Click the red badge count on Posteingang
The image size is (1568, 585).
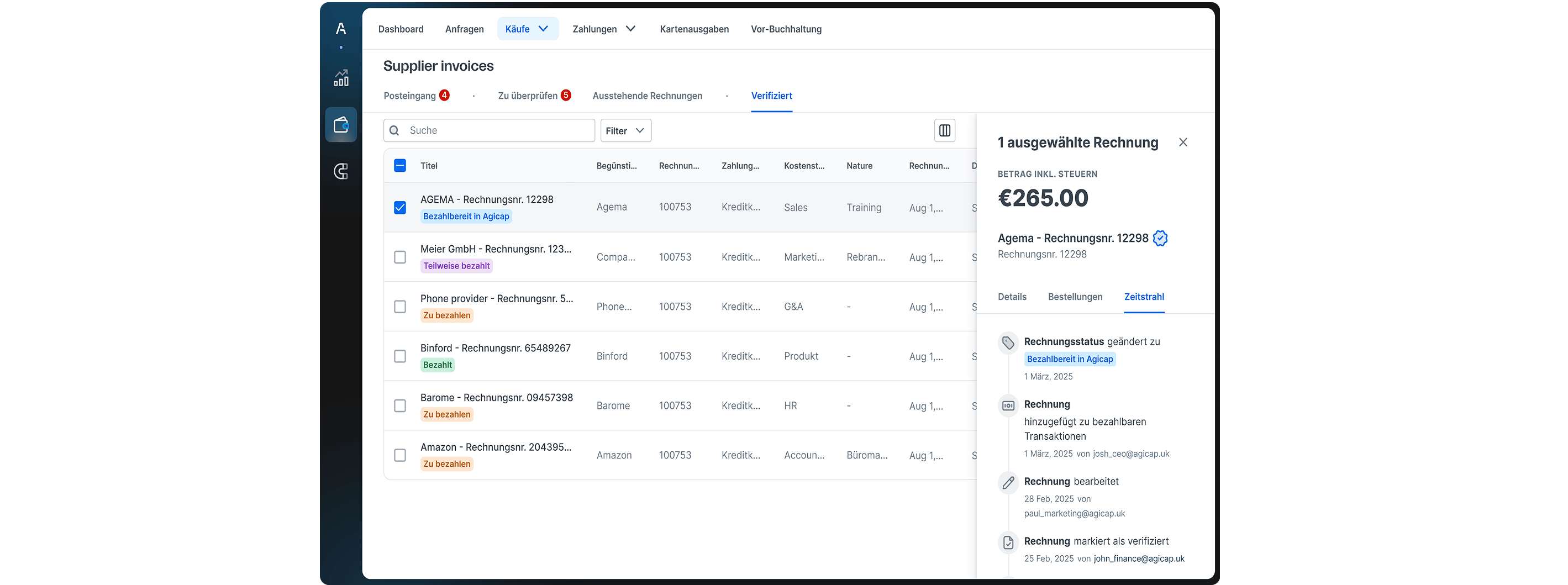(x=444, y=95)
